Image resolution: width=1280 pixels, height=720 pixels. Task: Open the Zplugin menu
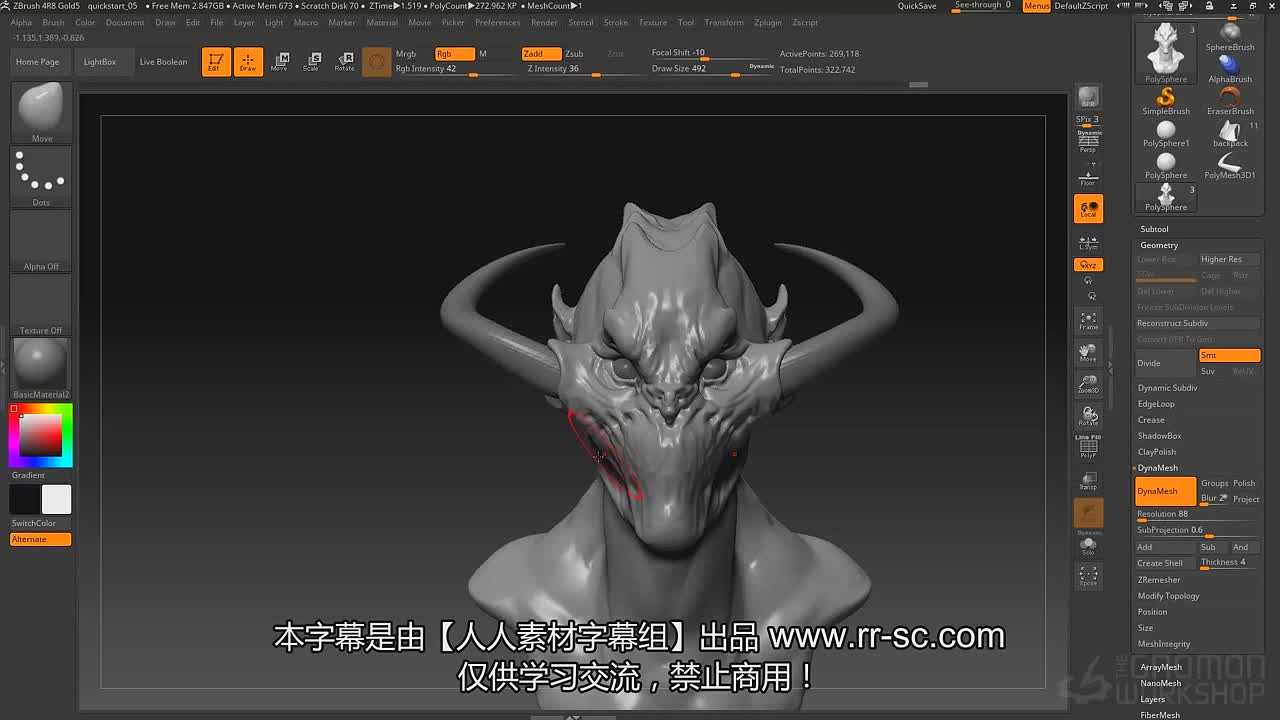(x=768, y=22)
